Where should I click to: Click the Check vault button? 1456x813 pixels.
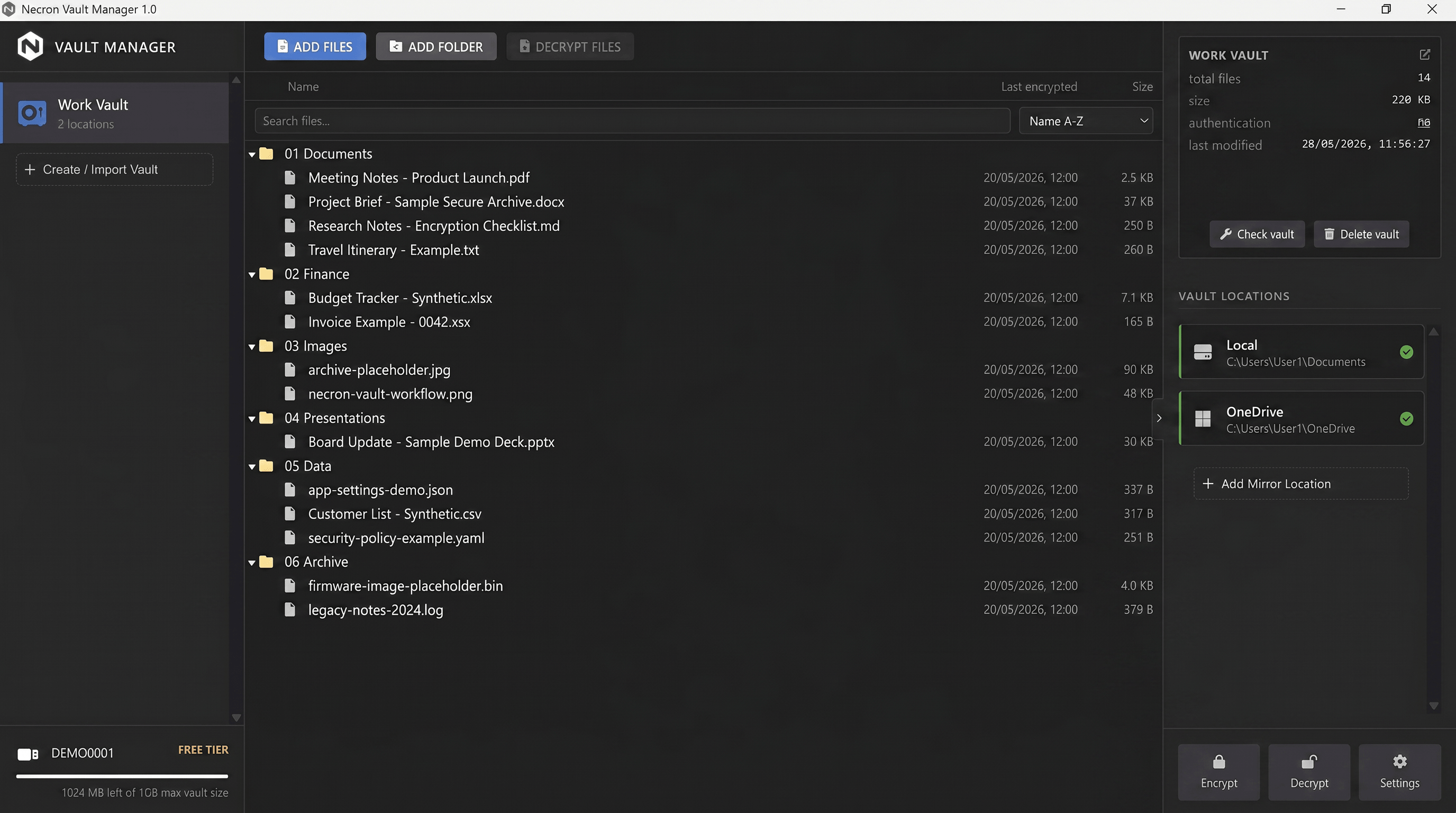point(1257,234)
